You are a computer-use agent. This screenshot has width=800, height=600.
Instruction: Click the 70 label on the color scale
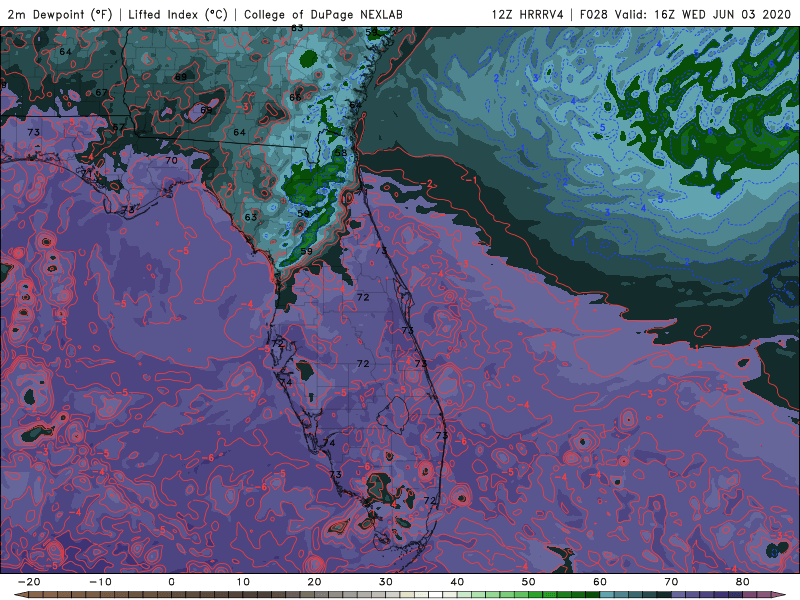click(x=671, y=582)
